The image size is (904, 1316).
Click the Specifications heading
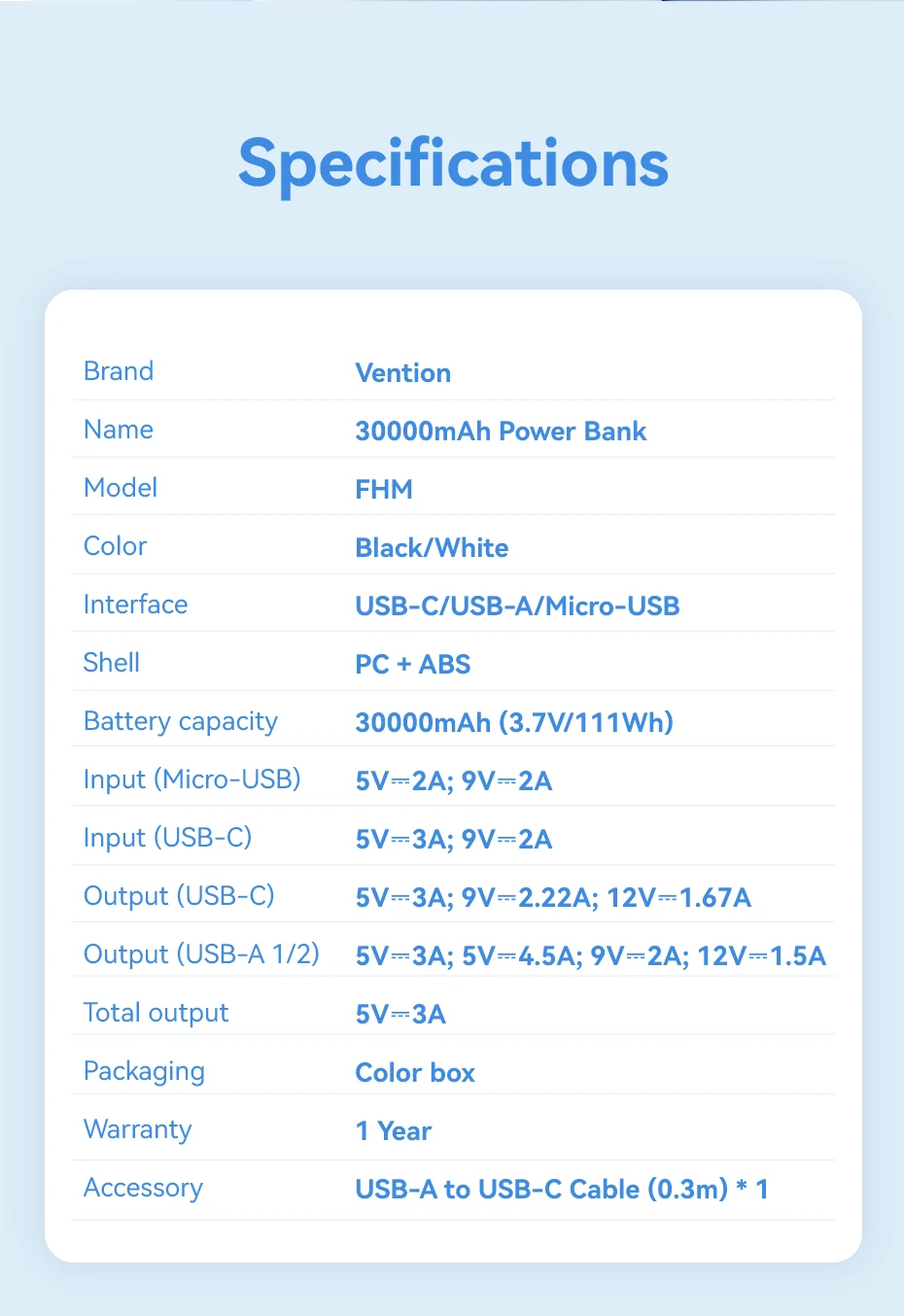pos(453,162)
